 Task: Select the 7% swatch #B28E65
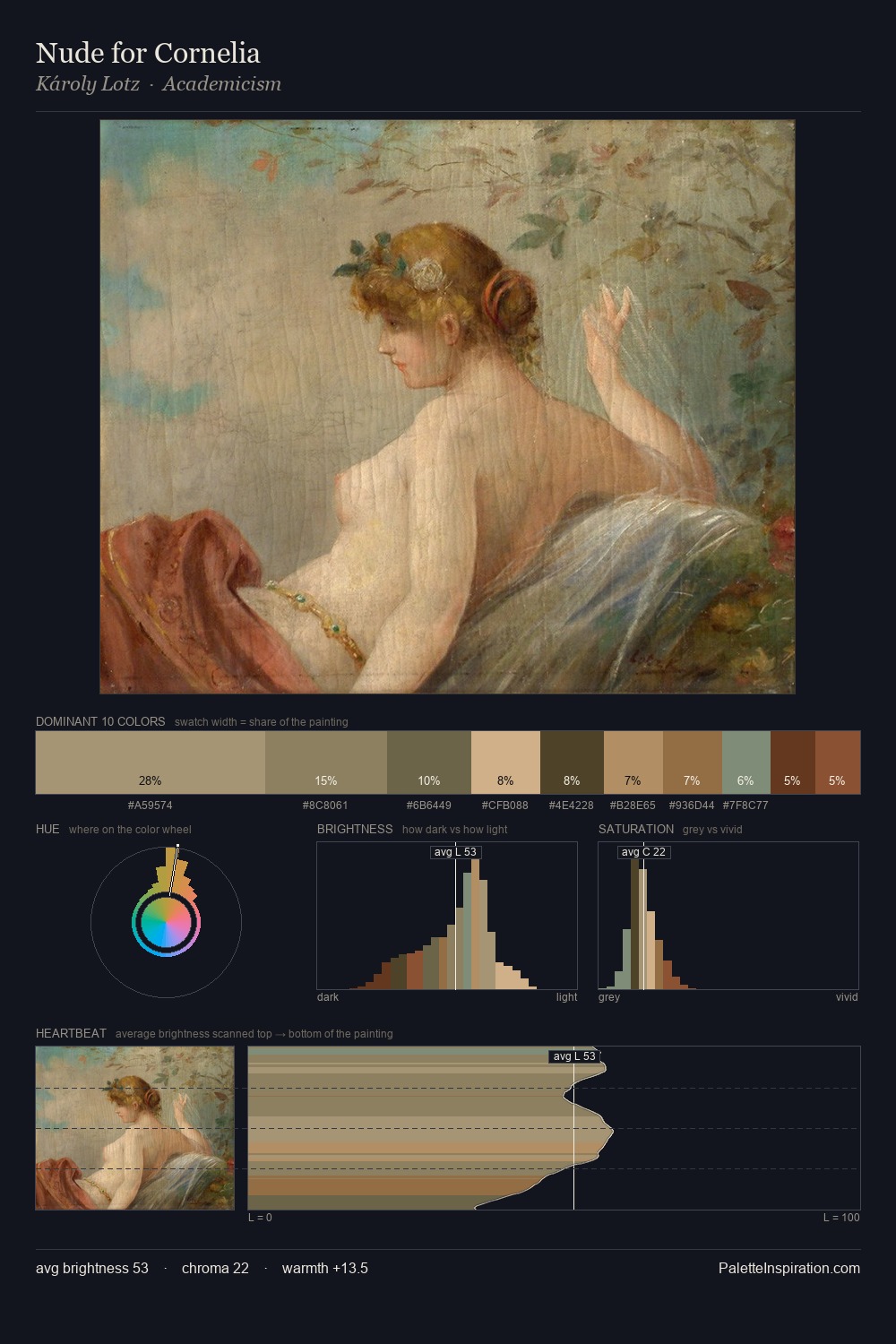(x=633, y=762)
